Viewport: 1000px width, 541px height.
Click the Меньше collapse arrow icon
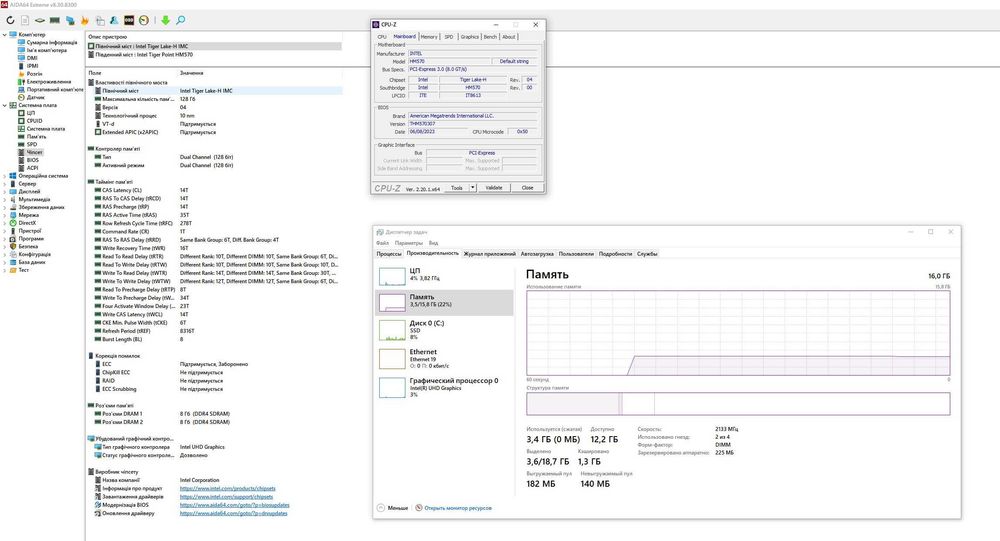tap(381, 508)
